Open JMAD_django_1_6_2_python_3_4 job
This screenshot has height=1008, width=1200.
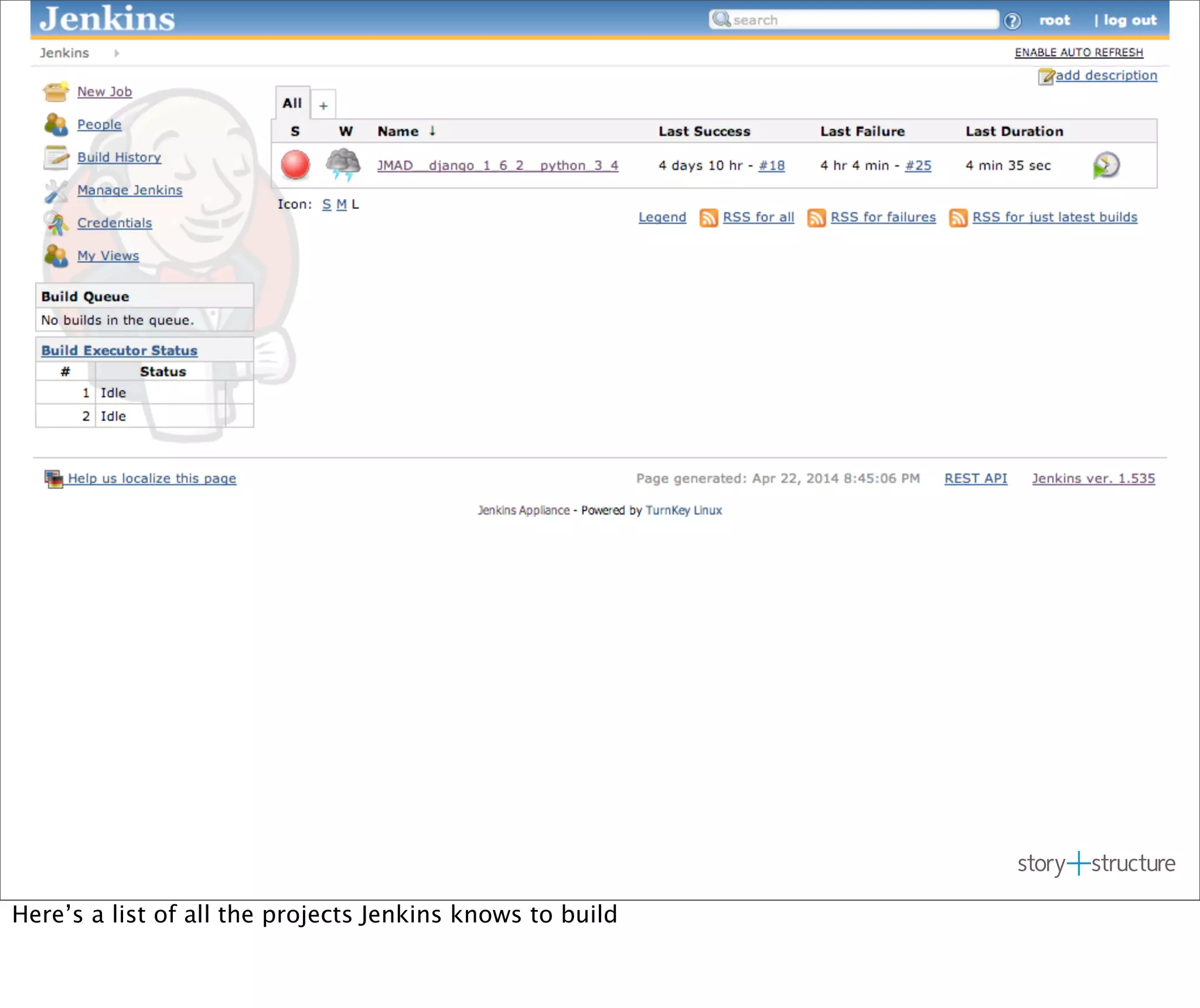tap(497, 165)
